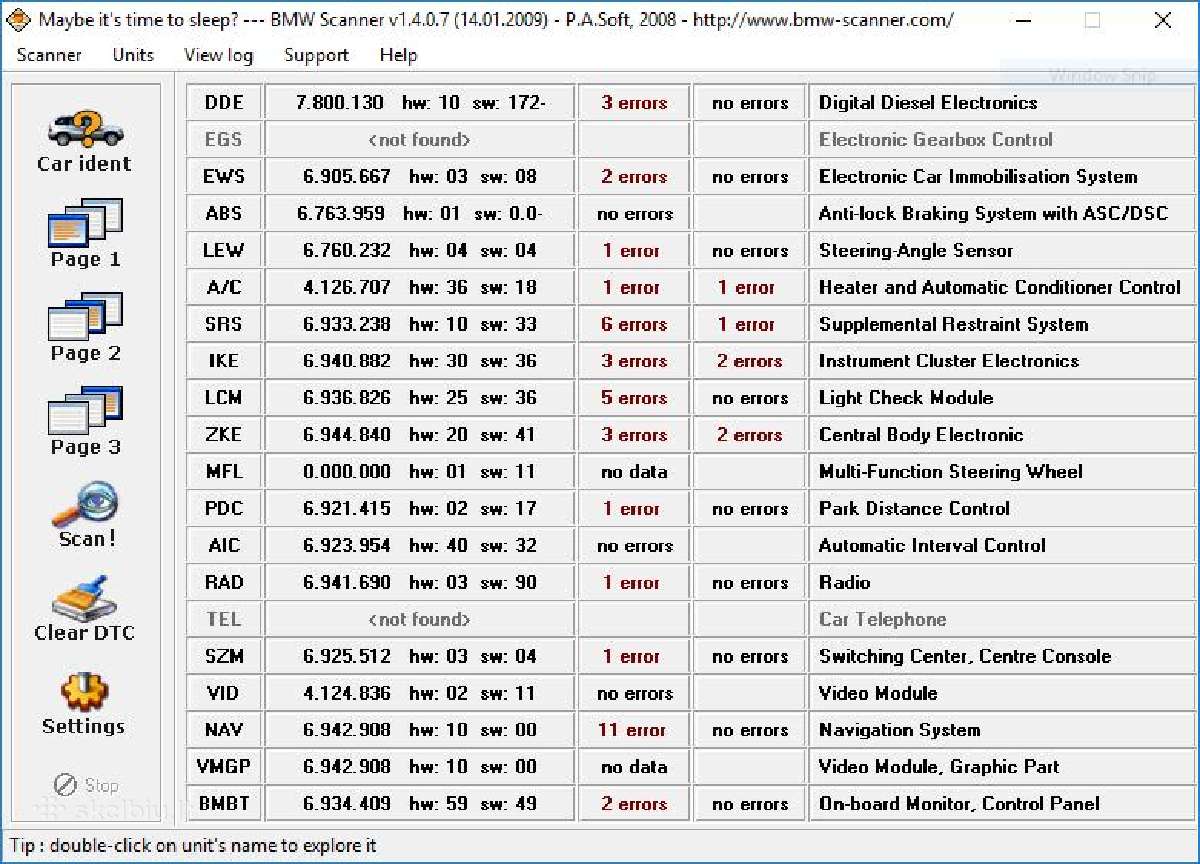
Task: Click the PDC unit name
Action: pos(224,509)
